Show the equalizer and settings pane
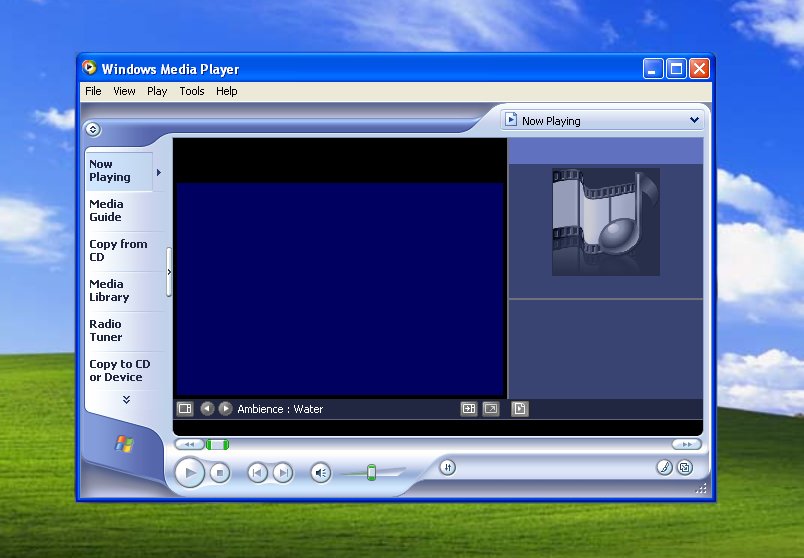The height and width of the screenshot is (558, 804). pyautogui.click(x=185, y=409)
